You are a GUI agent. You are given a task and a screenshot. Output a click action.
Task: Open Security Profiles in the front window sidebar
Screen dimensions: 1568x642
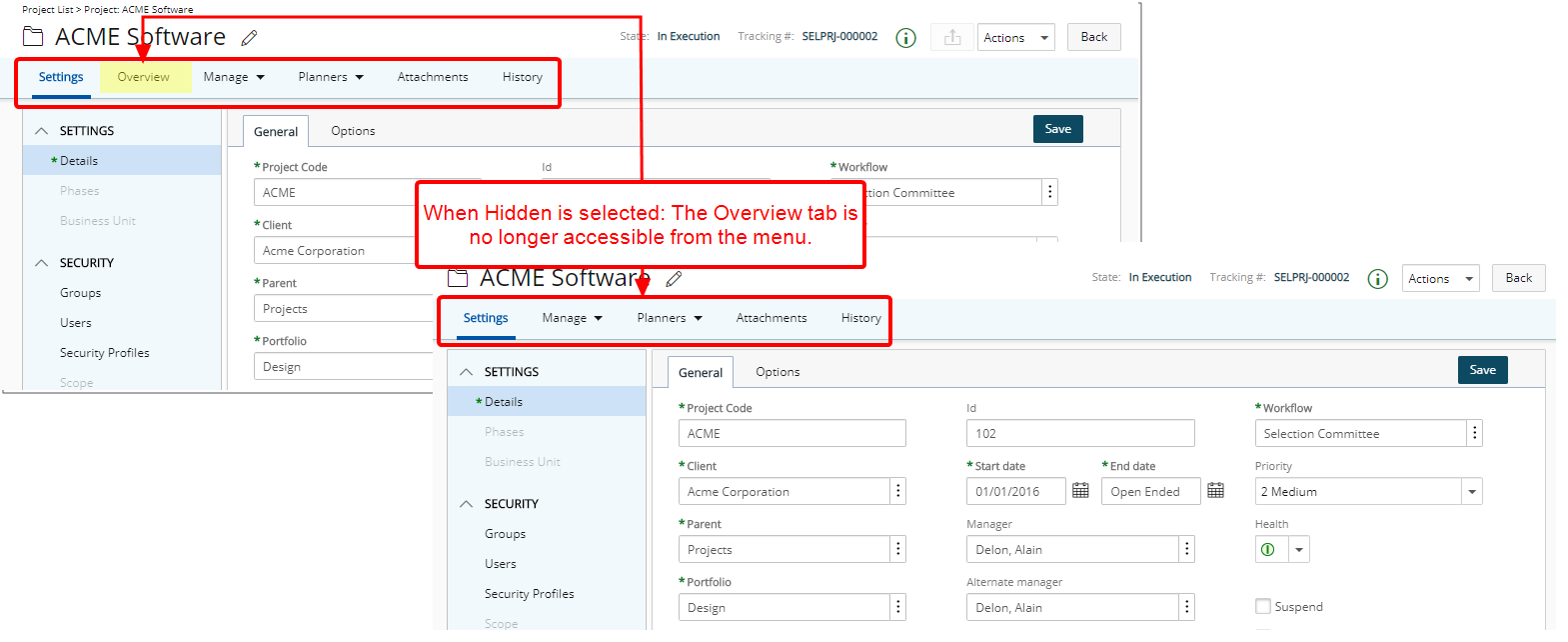pyautogui.click(x=530, y=594)
